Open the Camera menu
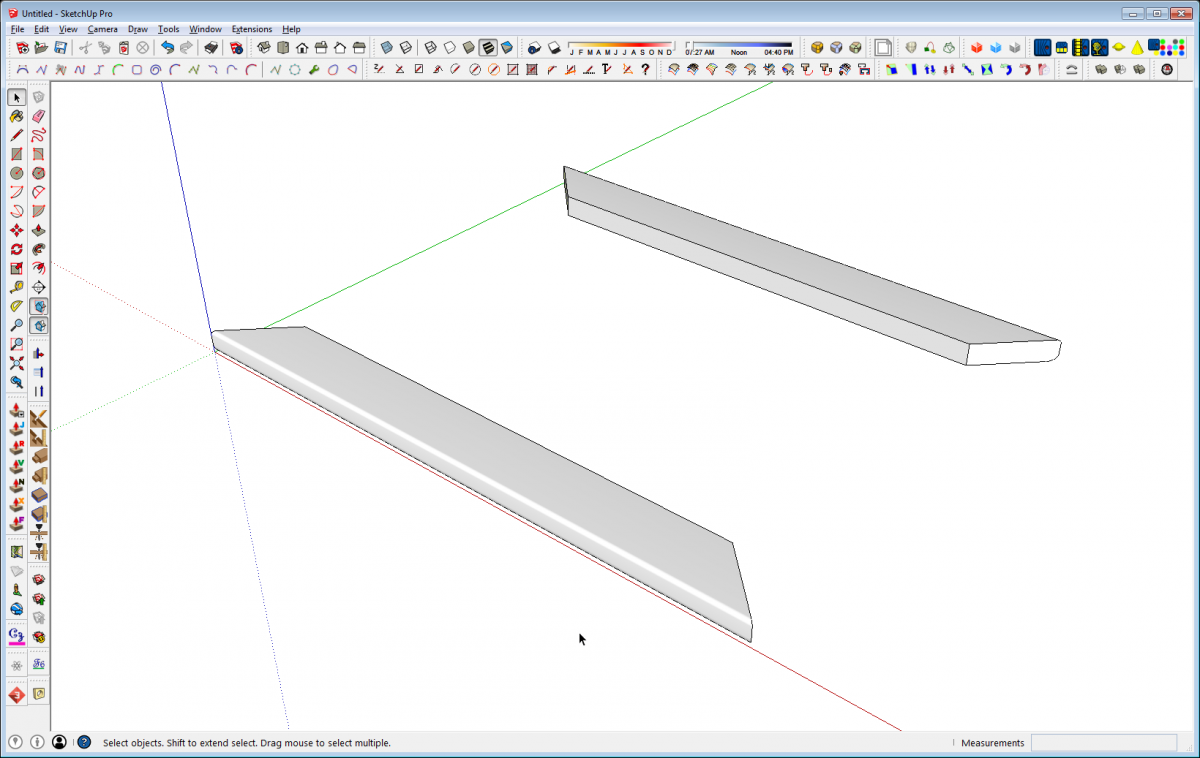The height and width of the screenshot is (758, 1200). tap(103, 29)
